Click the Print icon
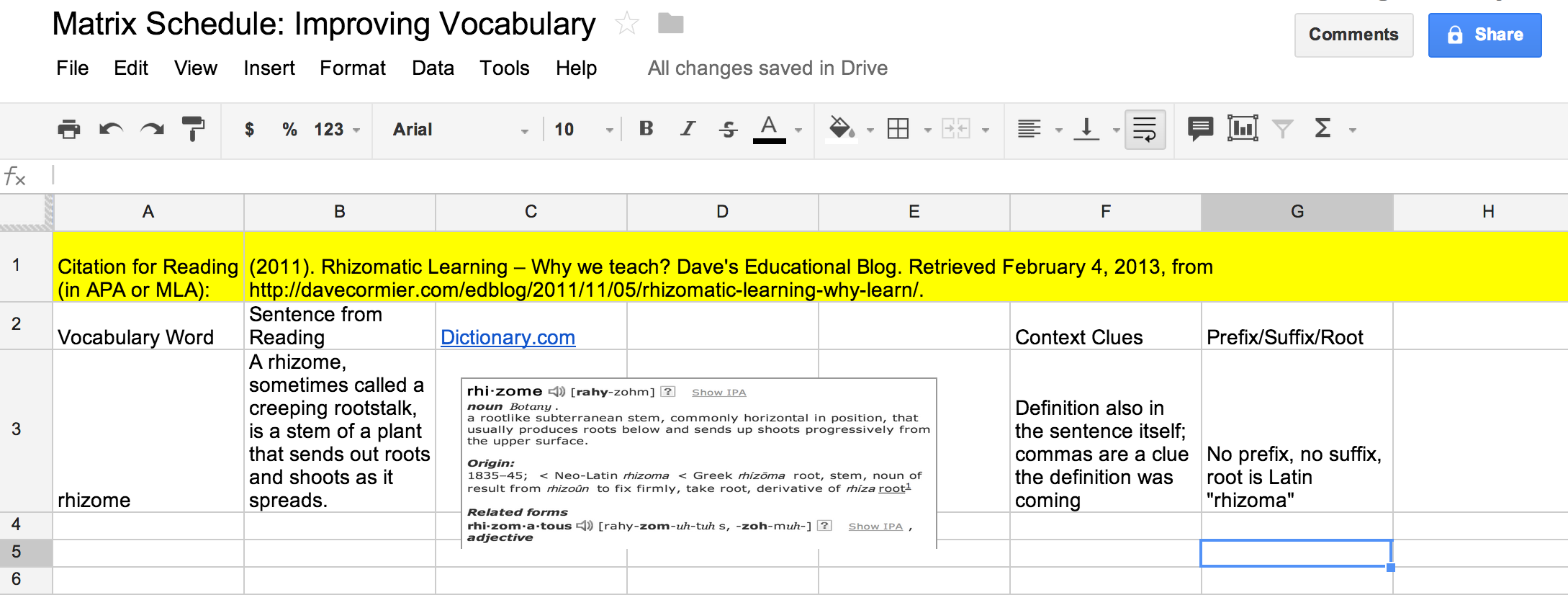 [69, 129]
